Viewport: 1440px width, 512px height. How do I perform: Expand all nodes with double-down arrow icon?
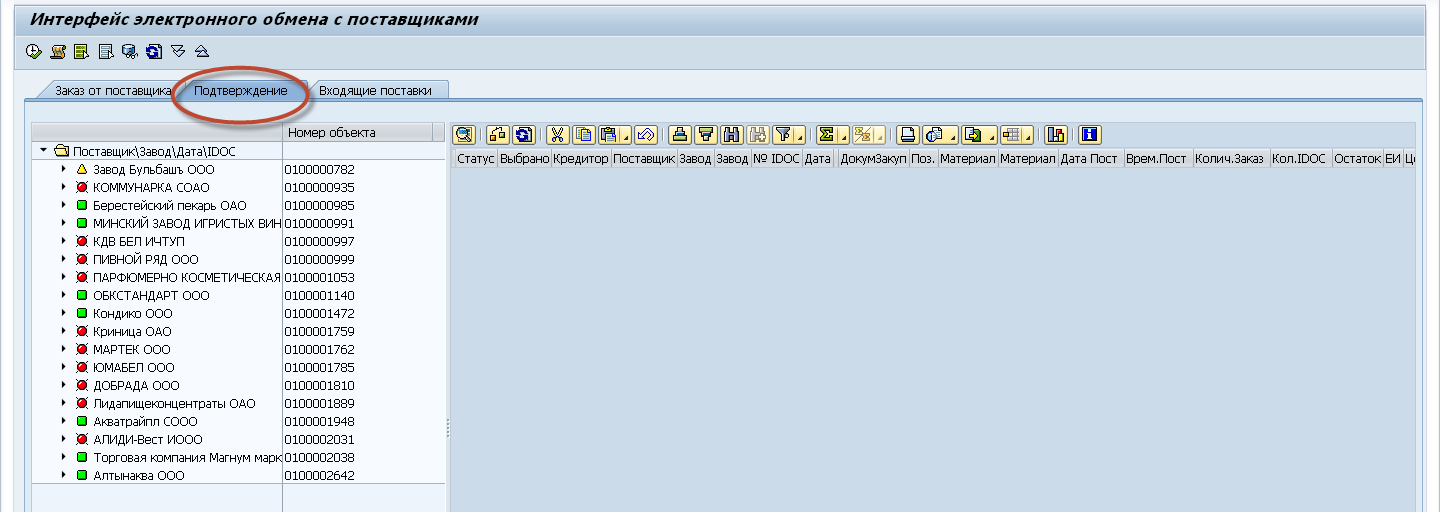178,50
